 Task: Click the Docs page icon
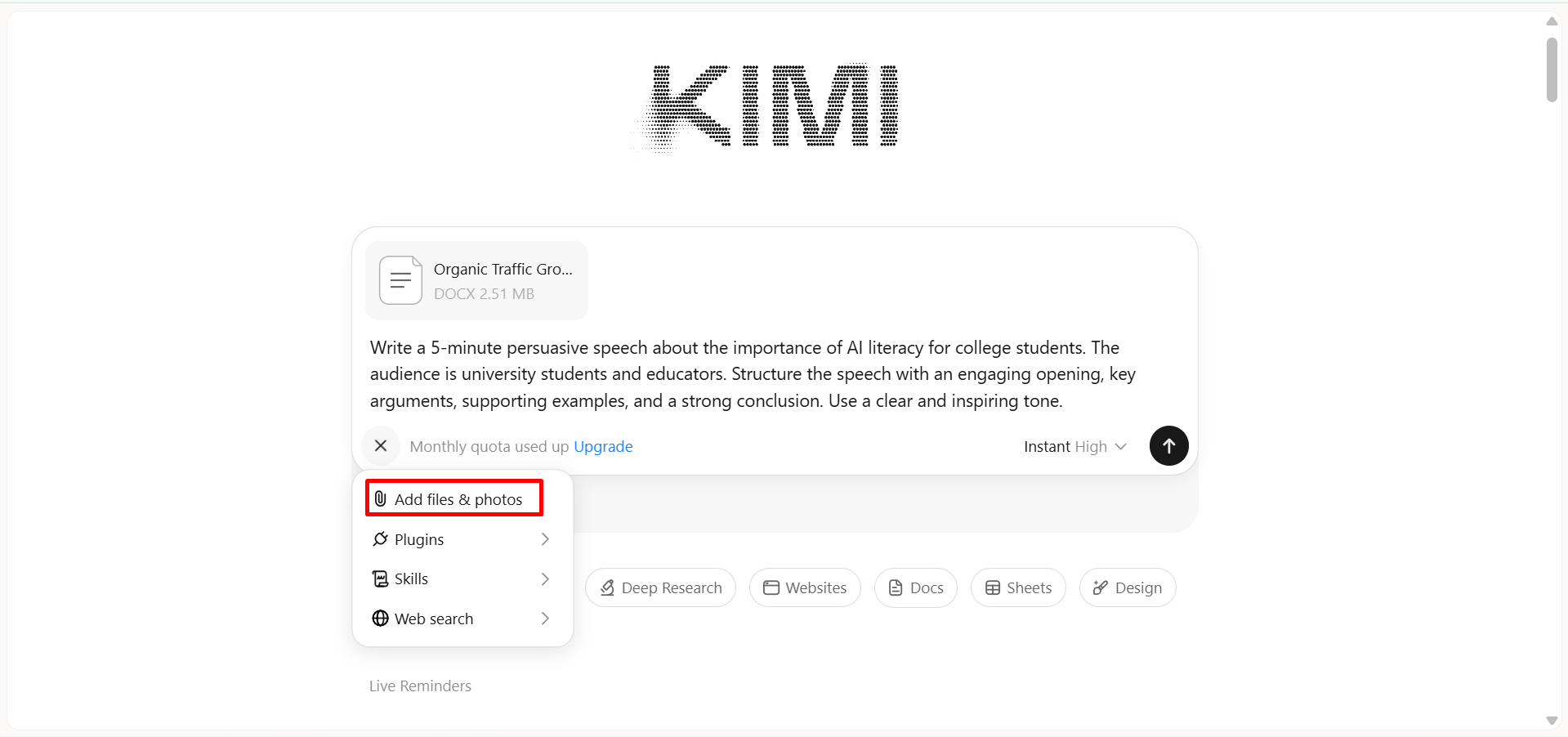(896, 588)
